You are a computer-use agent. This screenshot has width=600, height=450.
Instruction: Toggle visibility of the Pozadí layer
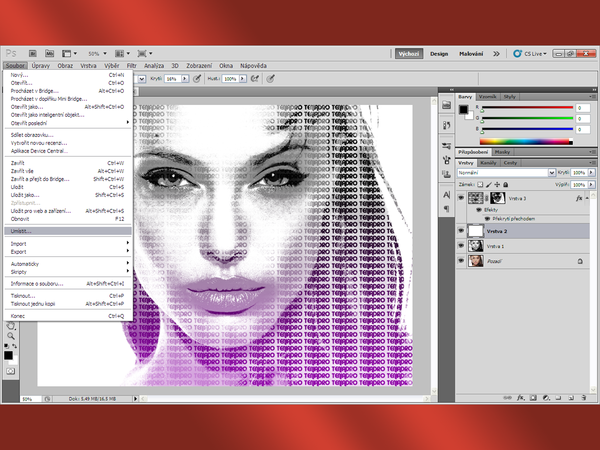pos(462,260)
